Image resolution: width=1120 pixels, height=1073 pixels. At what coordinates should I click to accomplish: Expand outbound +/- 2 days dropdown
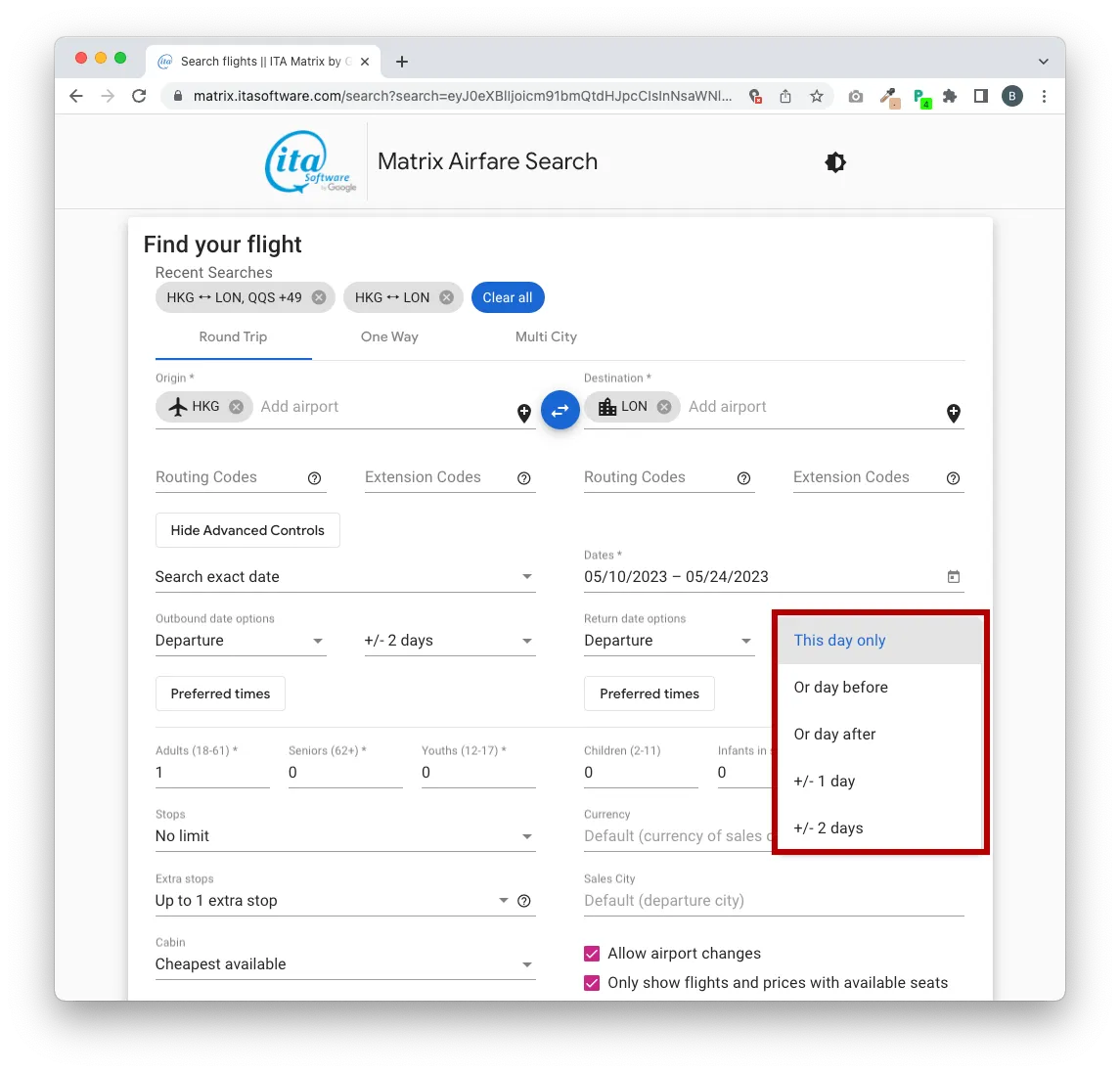(450, 641)
